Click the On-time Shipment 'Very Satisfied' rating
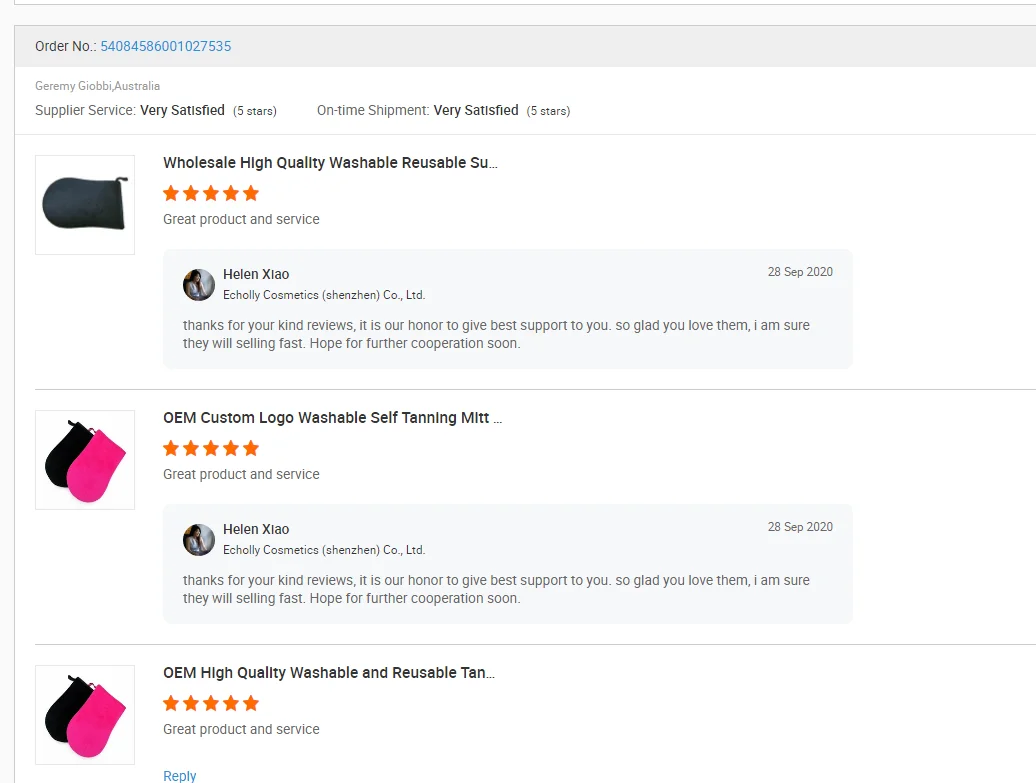 (x=476, y=110)
